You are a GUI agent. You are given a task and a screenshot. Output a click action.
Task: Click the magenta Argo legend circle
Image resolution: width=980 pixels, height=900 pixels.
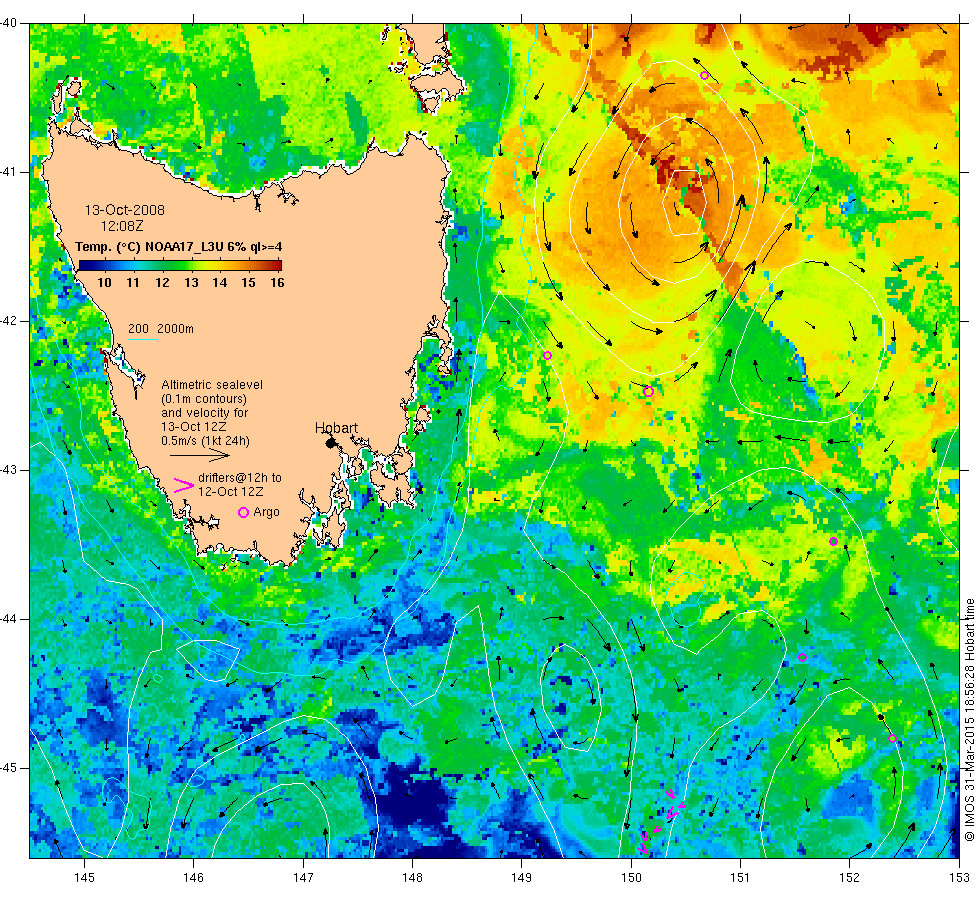pos(244,512)
